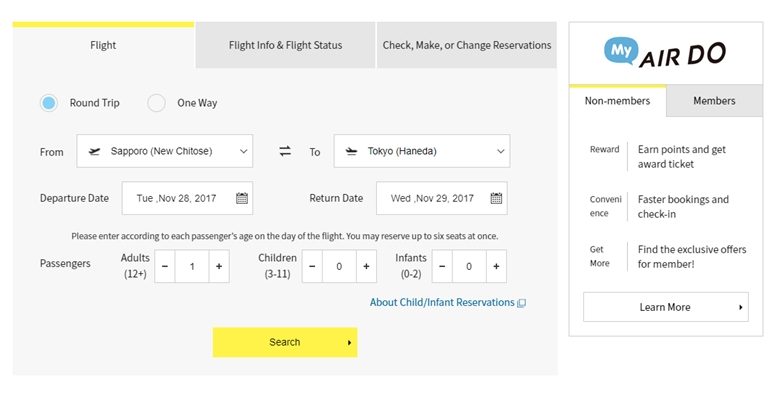This screenshot has width=768, height=394.
Task: Add an infant using plus button
Action: (x=496, y=266)
